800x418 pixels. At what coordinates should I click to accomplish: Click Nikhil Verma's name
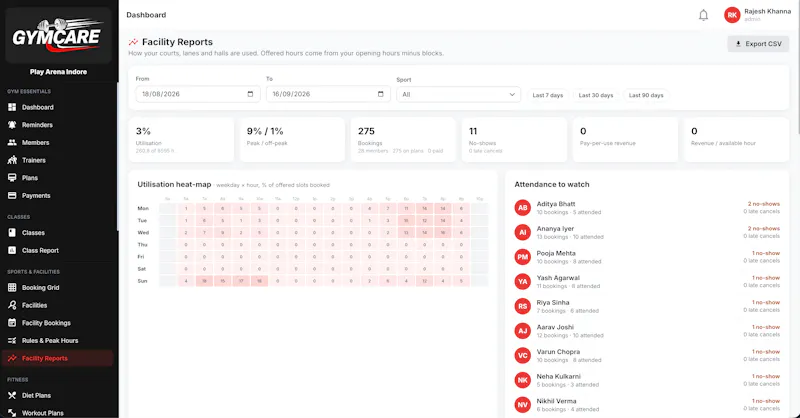[556, 401]
